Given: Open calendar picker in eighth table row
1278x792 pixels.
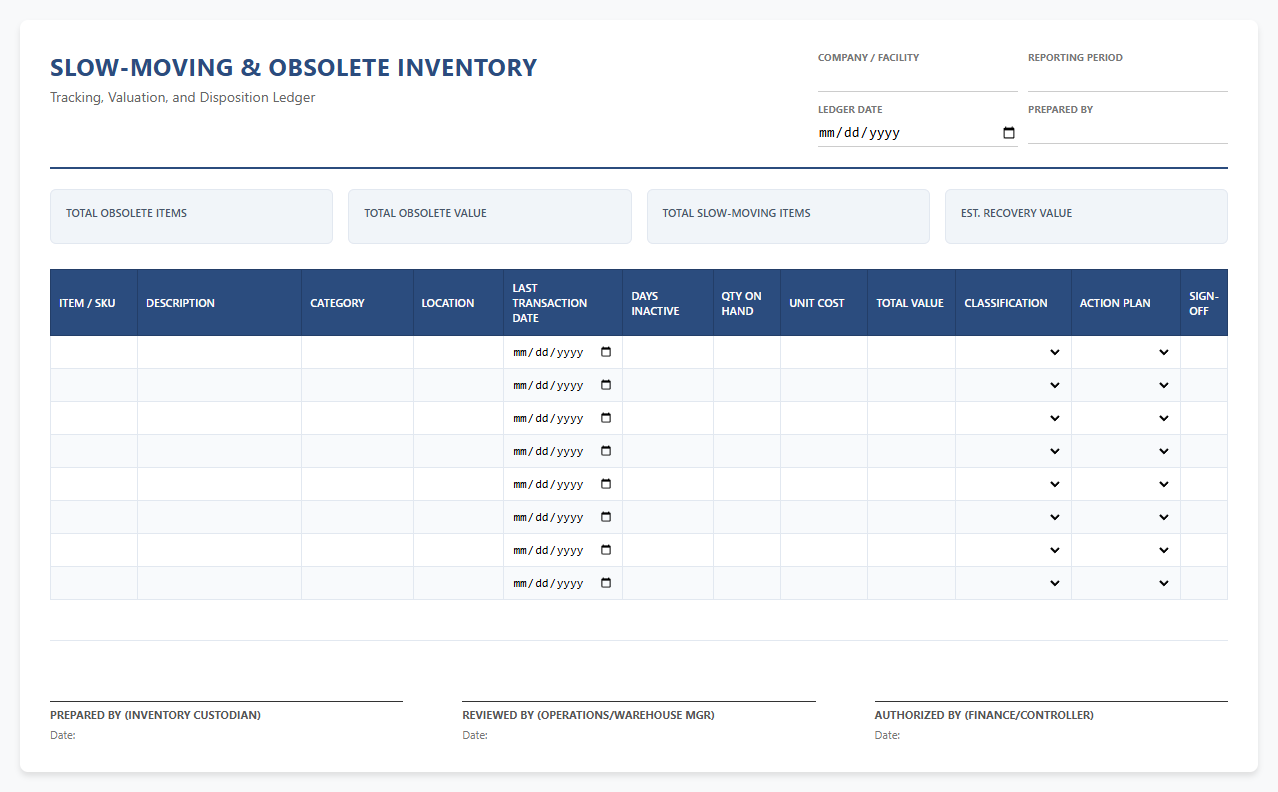Looking at the screenshot, I should tap(606, 583).
